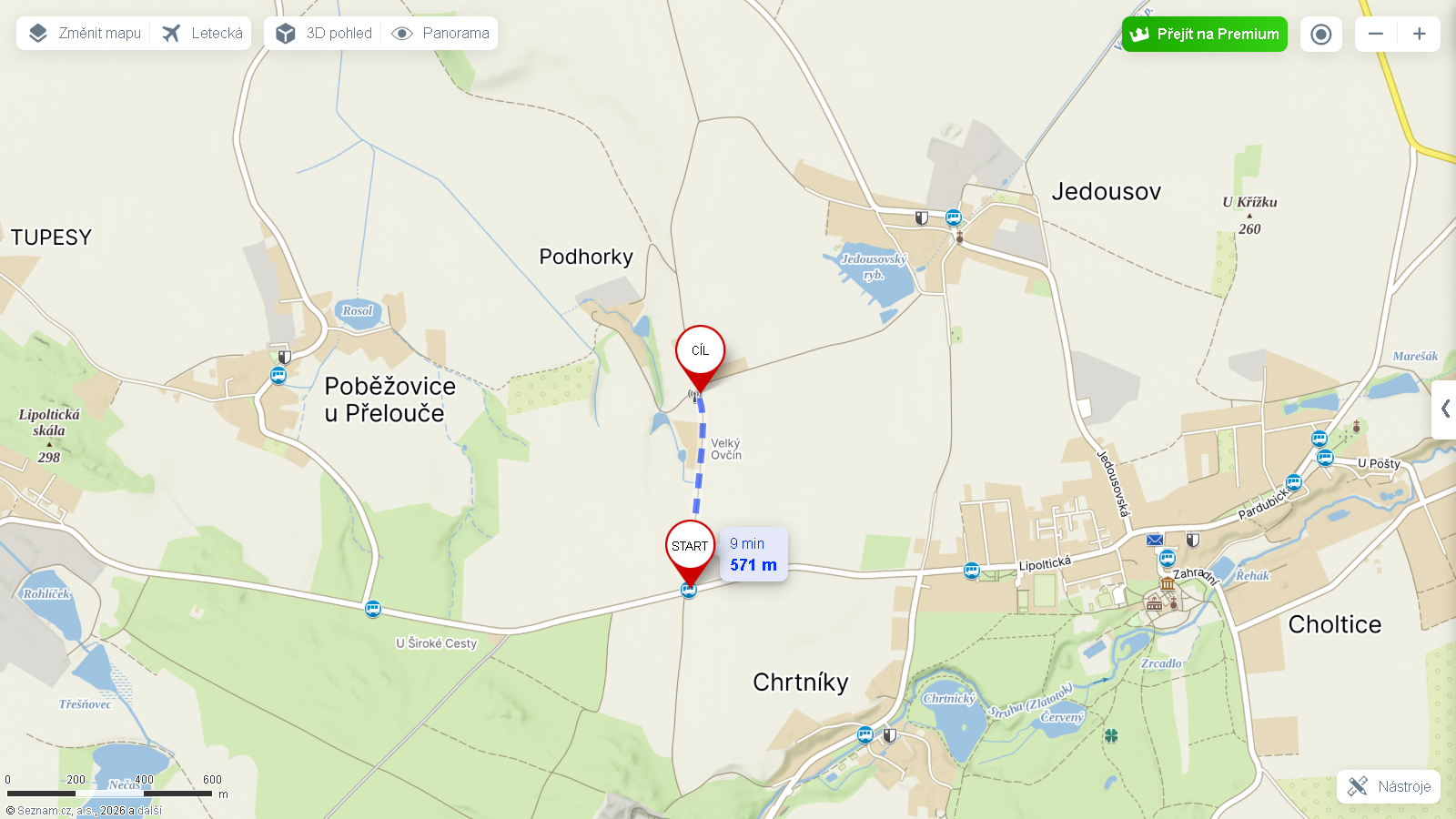Image resolution: width=1456 pixels, height=819 pixels.
Task: Select the post office envelope icon in Choltice
Action: [1155, 540]
